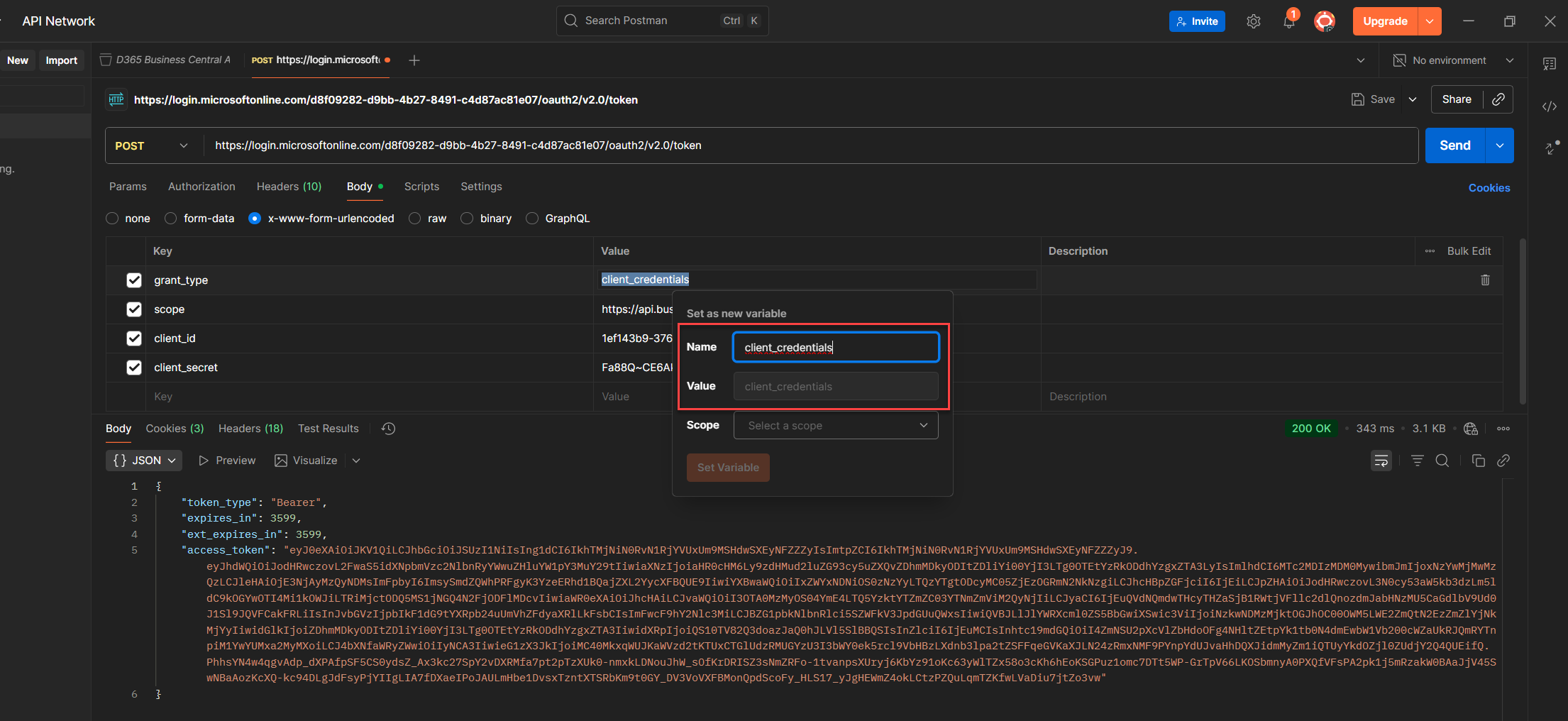
Task: Open JSON format dropdown
Action: click(x=144, y=461)
